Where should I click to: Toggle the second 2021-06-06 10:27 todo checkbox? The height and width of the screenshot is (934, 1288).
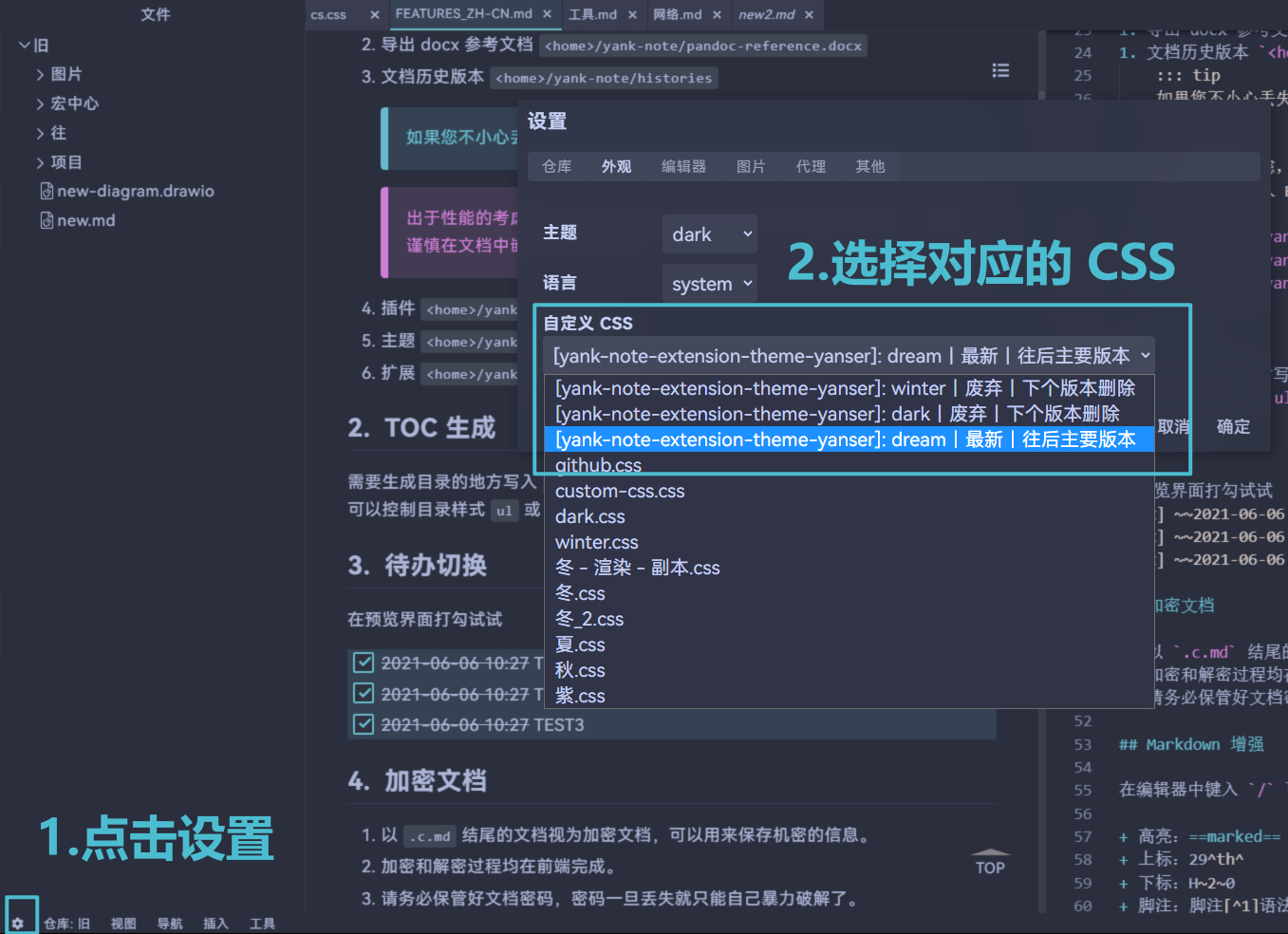click(x=363, y=694)
